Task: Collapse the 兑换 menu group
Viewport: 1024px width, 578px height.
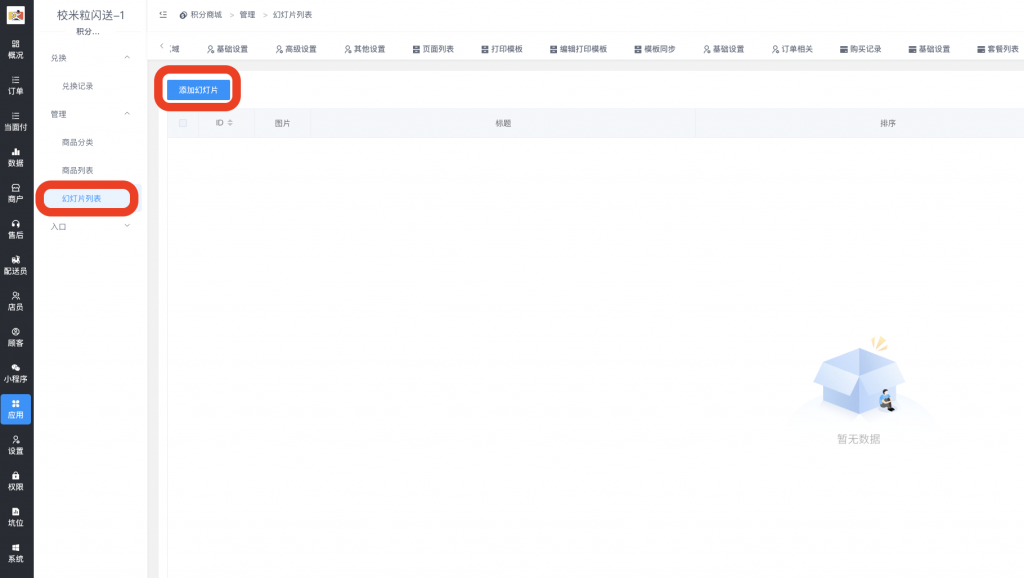Action: click(88, 57)
